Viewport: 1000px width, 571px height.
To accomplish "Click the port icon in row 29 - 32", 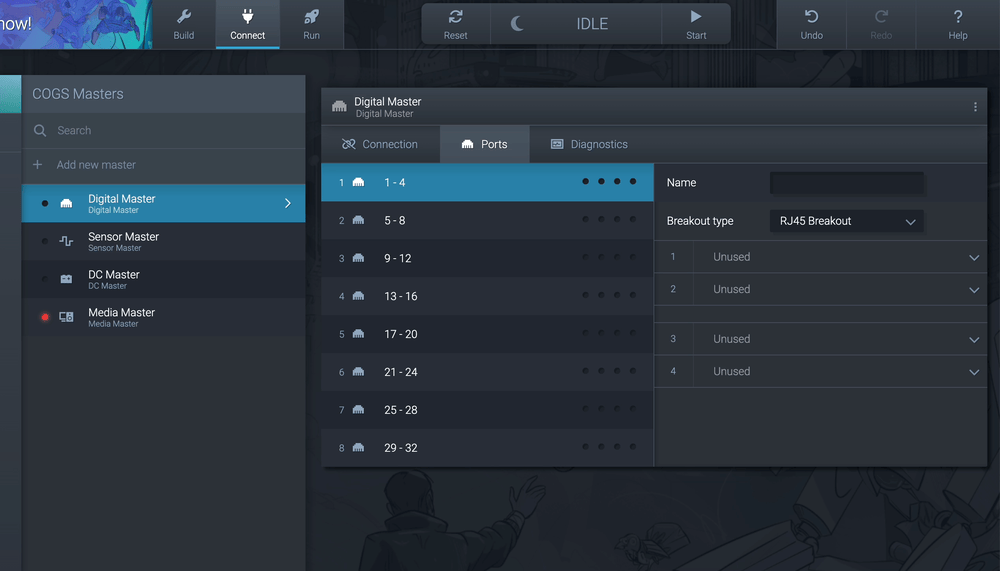I will pos(358,448).
